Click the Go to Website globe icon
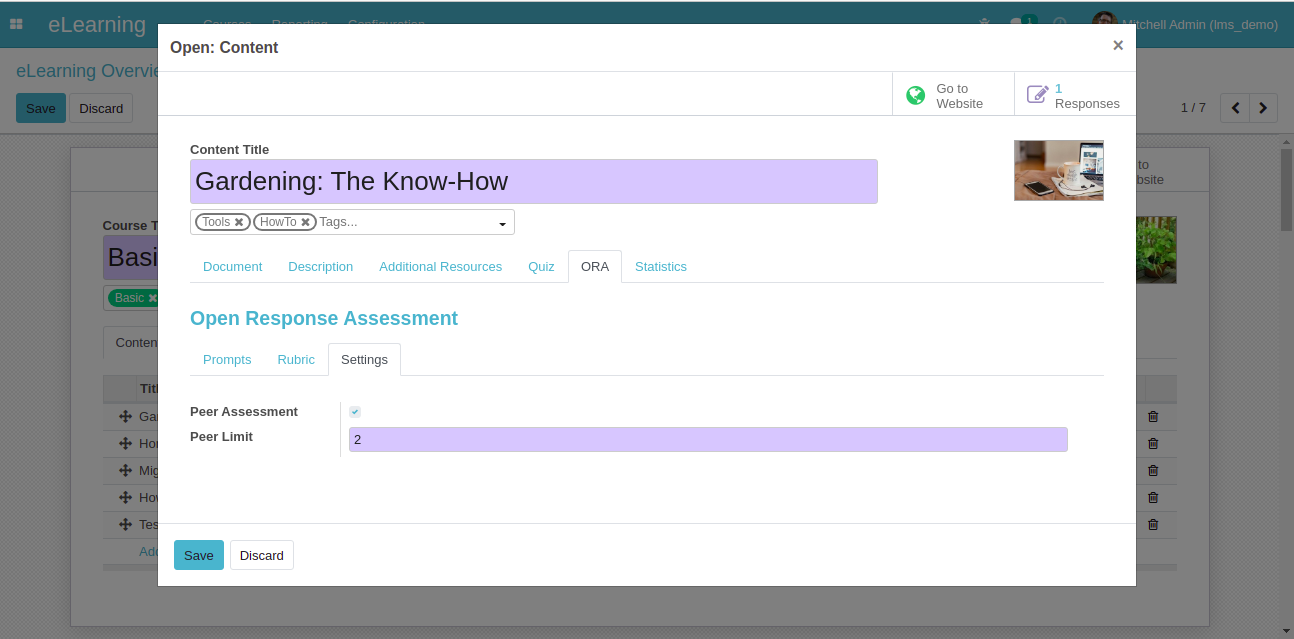This screenshot has width=1294, height=639. coord(915,96)
